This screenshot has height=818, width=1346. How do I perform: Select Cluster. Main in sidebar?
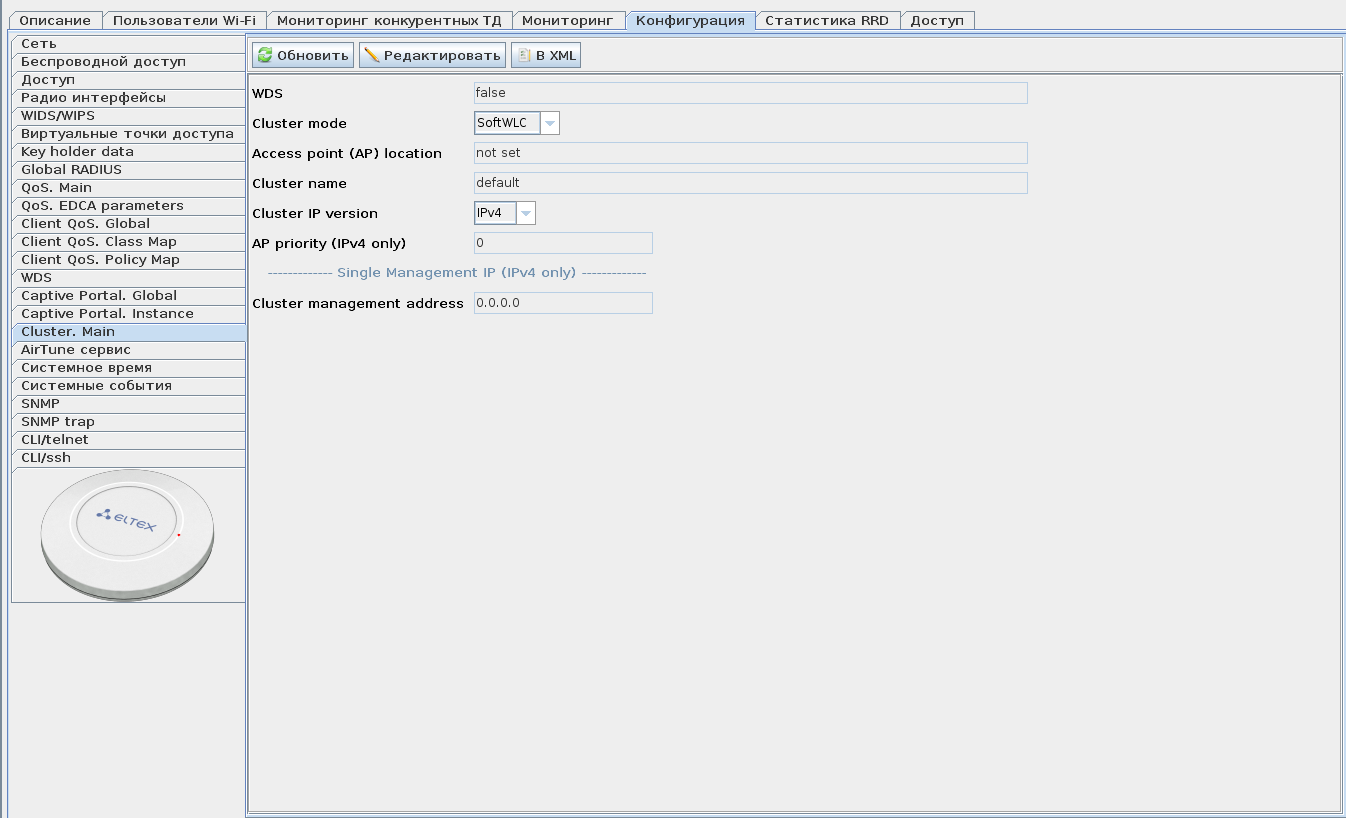click(x=128, y=332)
